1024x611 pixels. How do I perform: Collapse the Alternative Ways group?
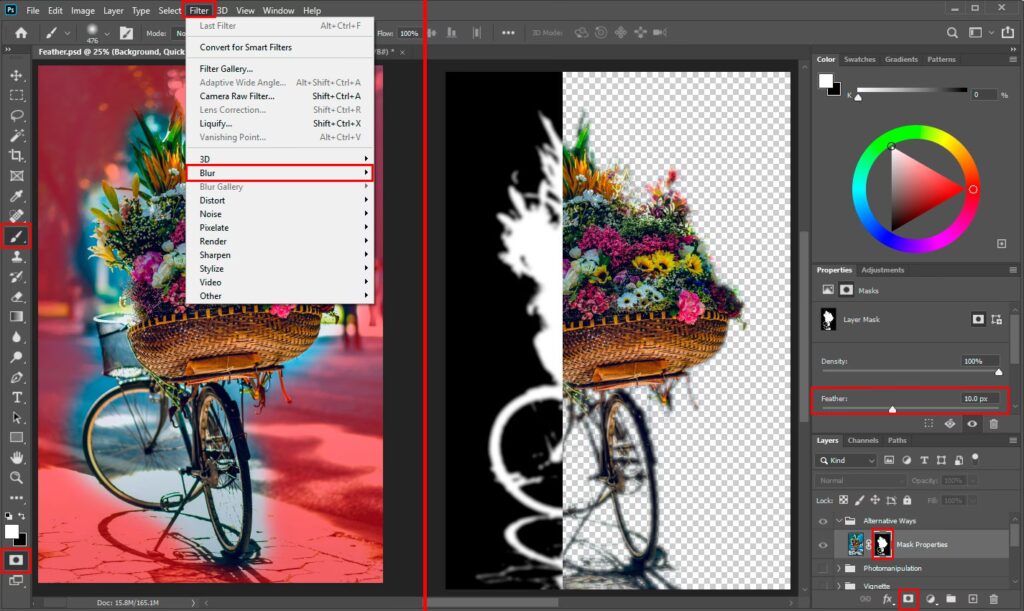[x=839, y=521]
